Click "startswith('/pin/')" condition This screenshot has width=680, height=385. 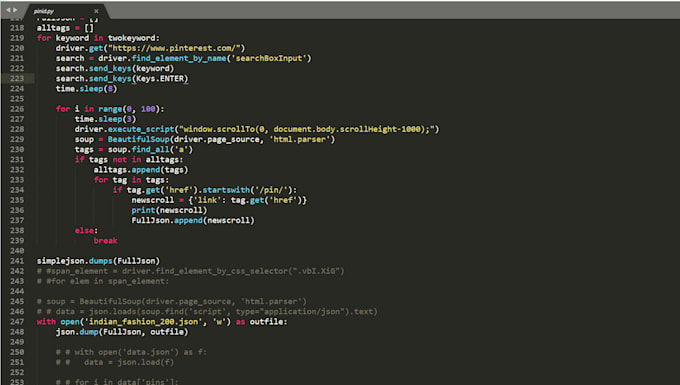[247, 190]
